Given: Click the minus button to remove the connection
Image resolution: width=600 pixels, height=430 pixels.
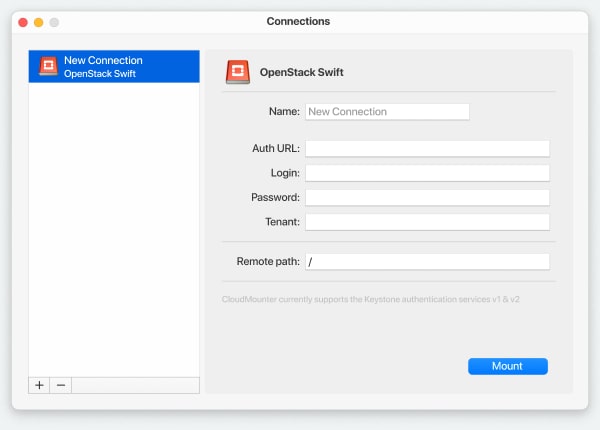Looking at the screenshot, I should pos(61,385).
